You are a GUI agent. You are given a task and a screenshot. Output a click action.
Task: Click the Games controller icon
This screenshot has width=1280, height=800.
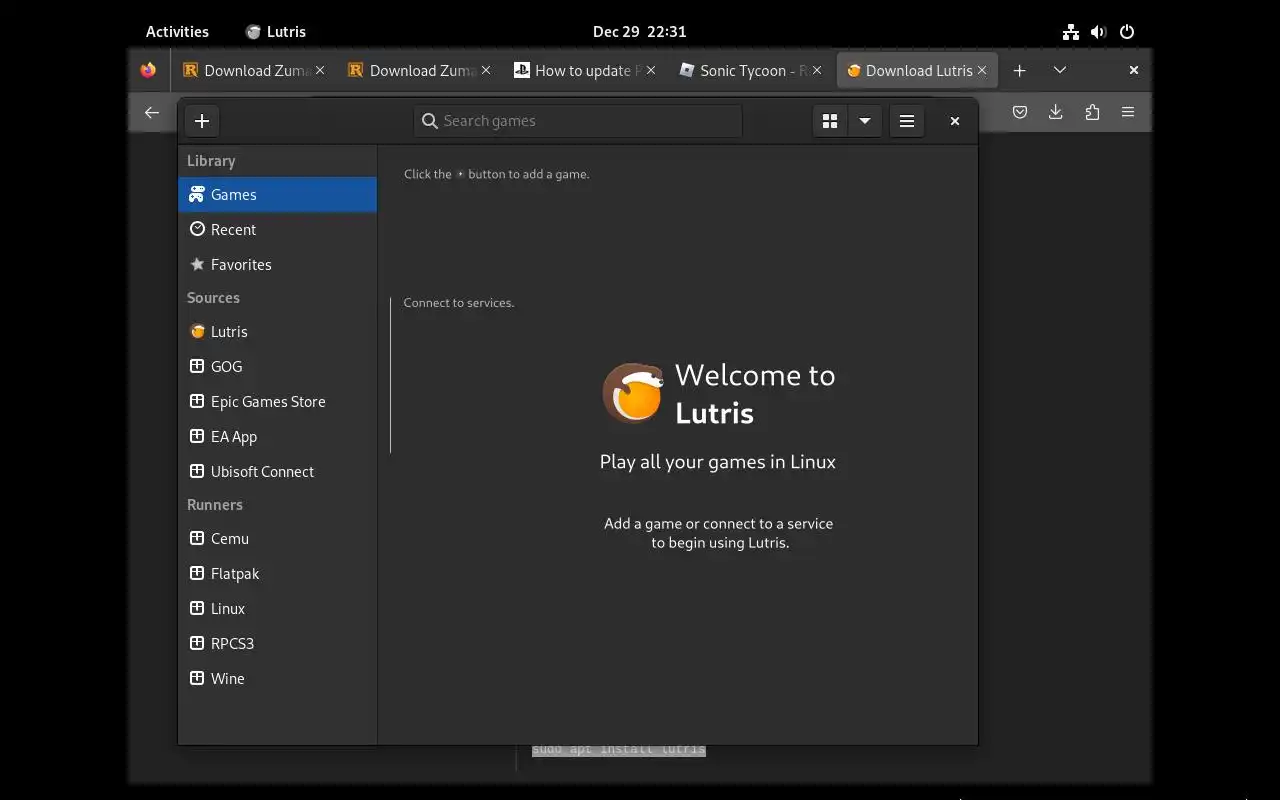click(197, 195)
